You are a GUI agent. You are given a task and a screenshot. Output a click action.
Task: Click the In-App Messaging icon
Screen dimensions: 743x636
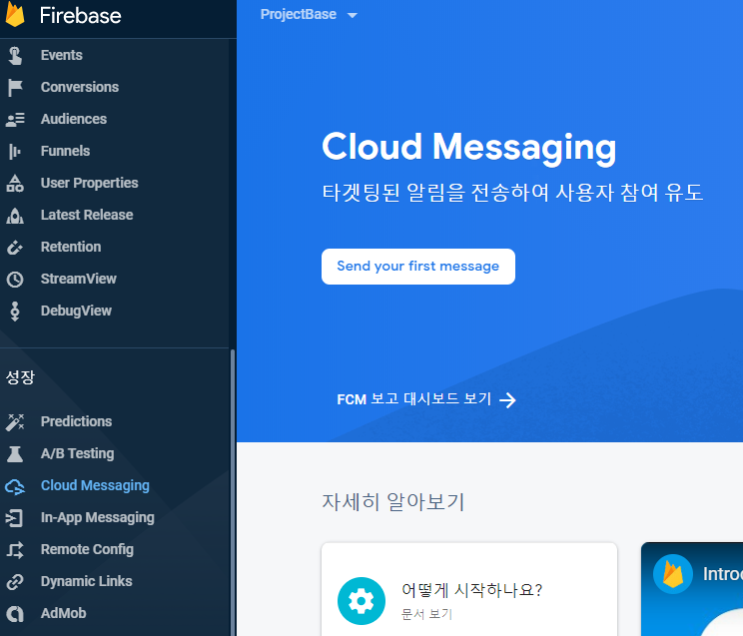coord(14,518)
